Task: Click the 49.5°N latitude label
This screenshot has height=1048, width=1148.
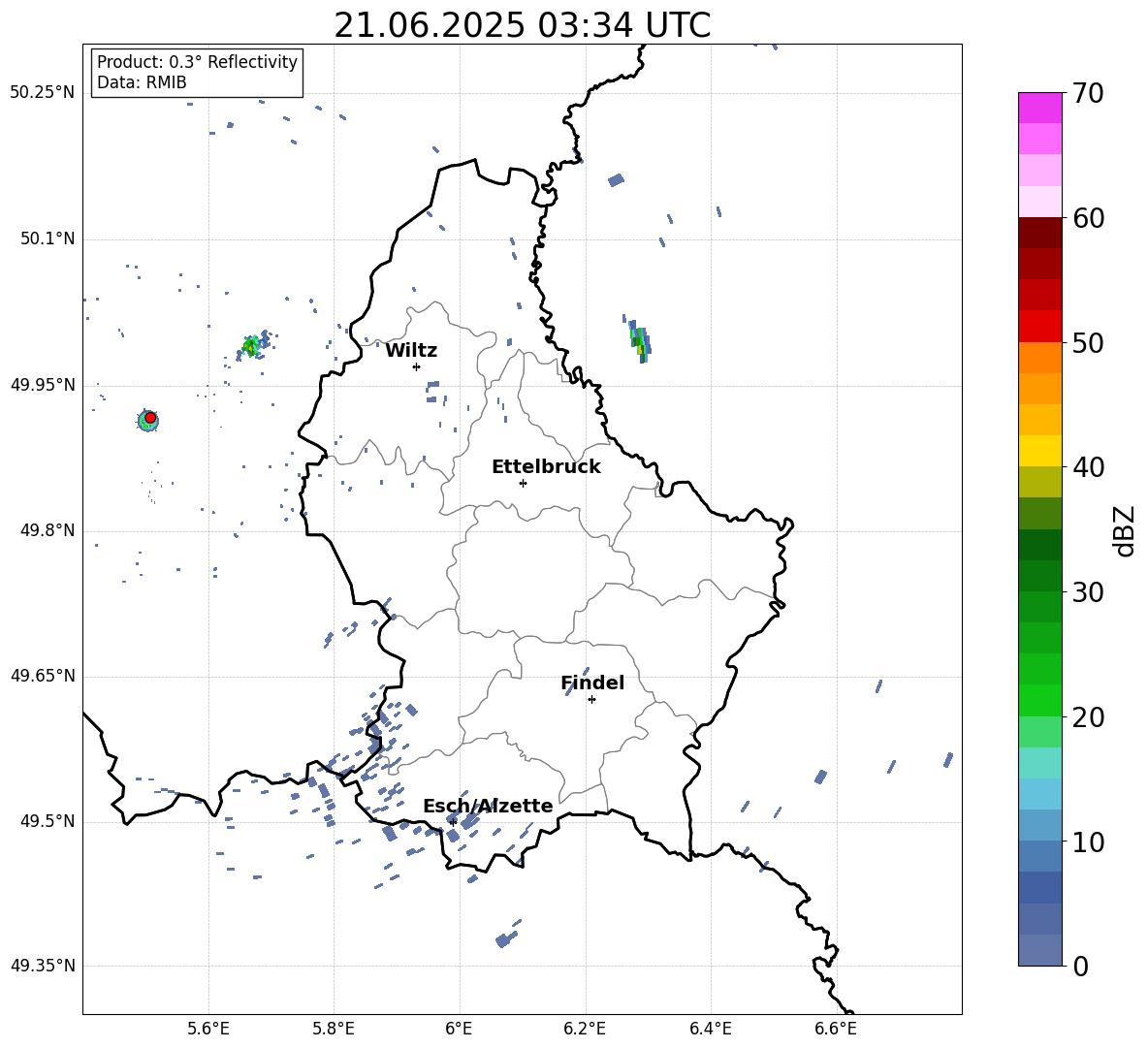Action: [x=47, y=822]
